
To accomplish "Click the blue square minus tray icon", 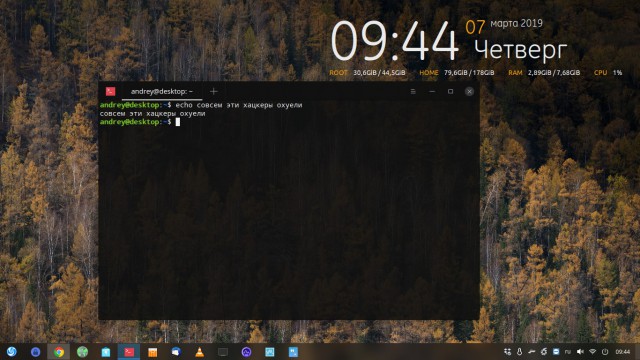I will tap(556, 351).
